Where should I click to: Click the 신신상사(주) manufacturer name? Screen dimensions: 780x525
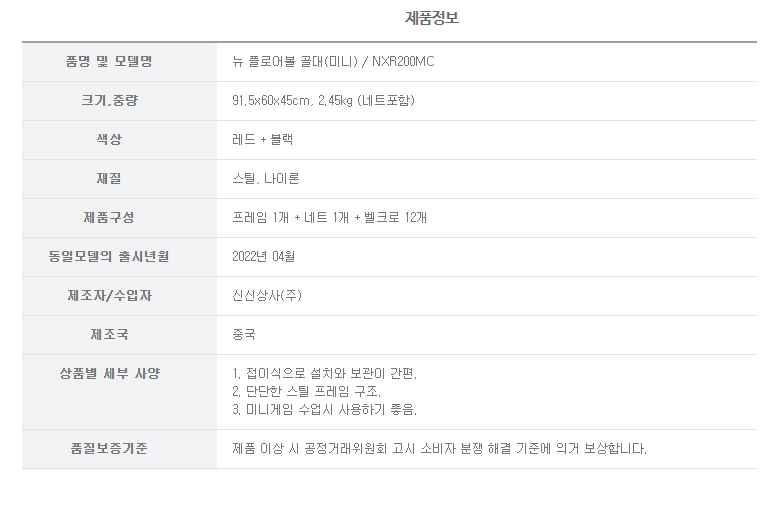[x=267, y=296]
